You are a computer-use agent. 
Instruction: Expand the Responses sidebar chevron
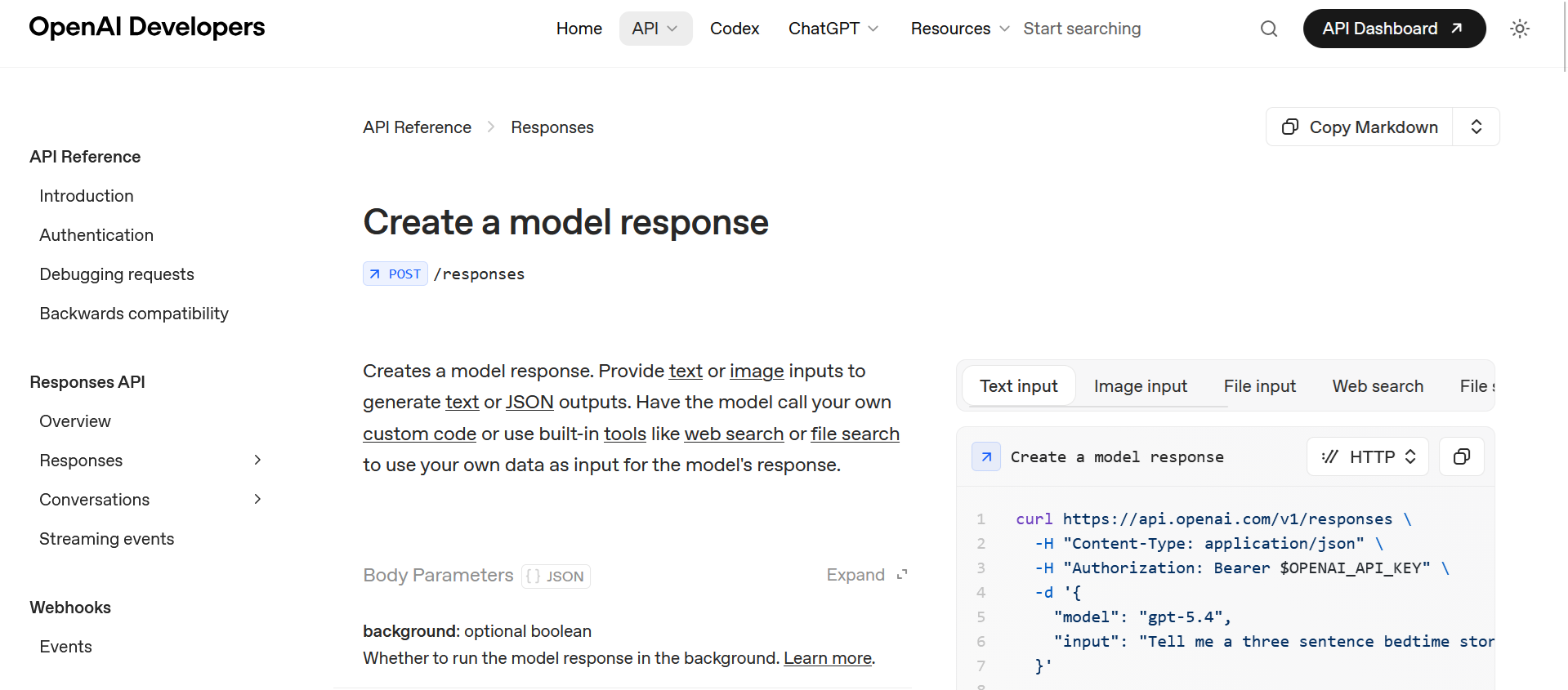257,460
